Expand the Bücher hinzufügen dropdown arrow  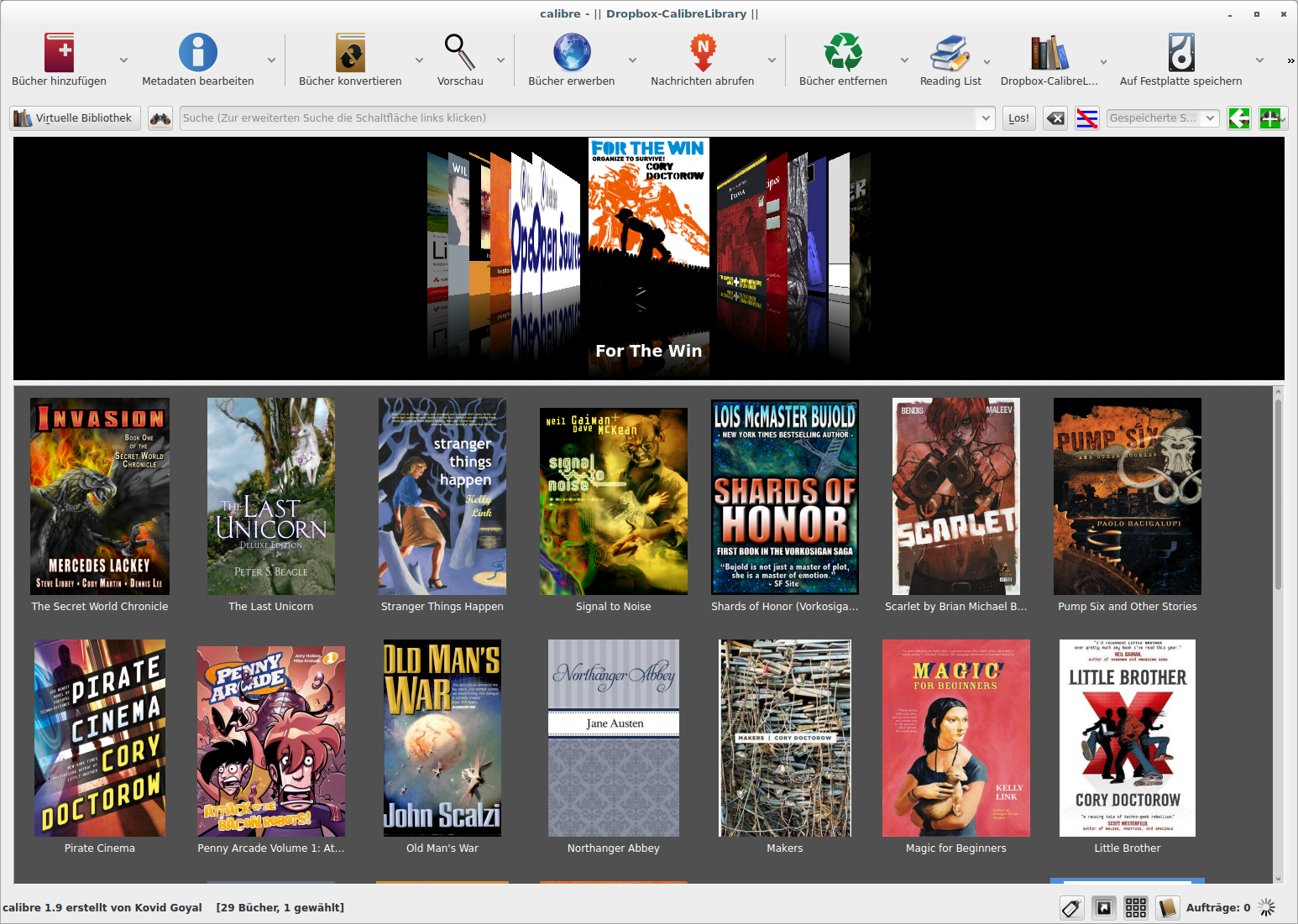coord(123,60)
